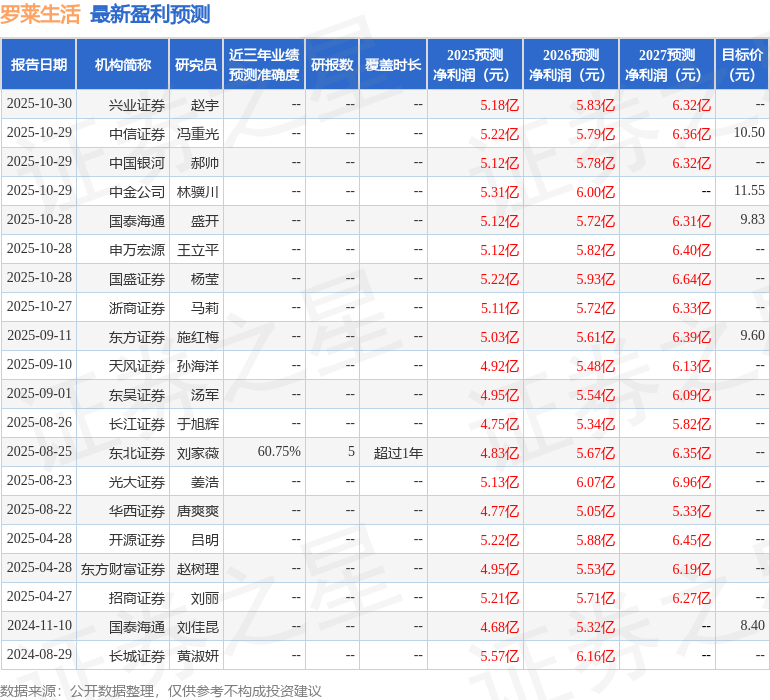Select the 中金公司 institution entry
This screenshot has height=700, width=770.
pyautogui.click(x=137, y=191)
